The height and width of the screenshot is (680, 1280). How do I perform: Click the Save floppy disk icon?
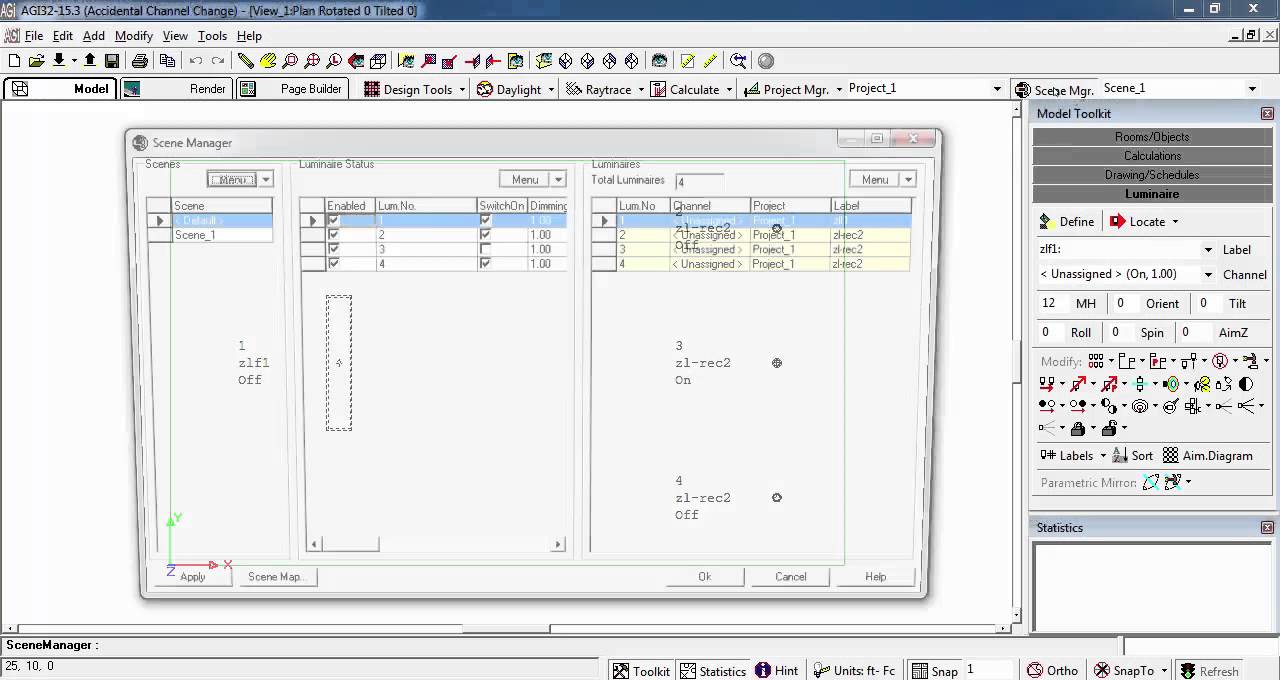112,61
